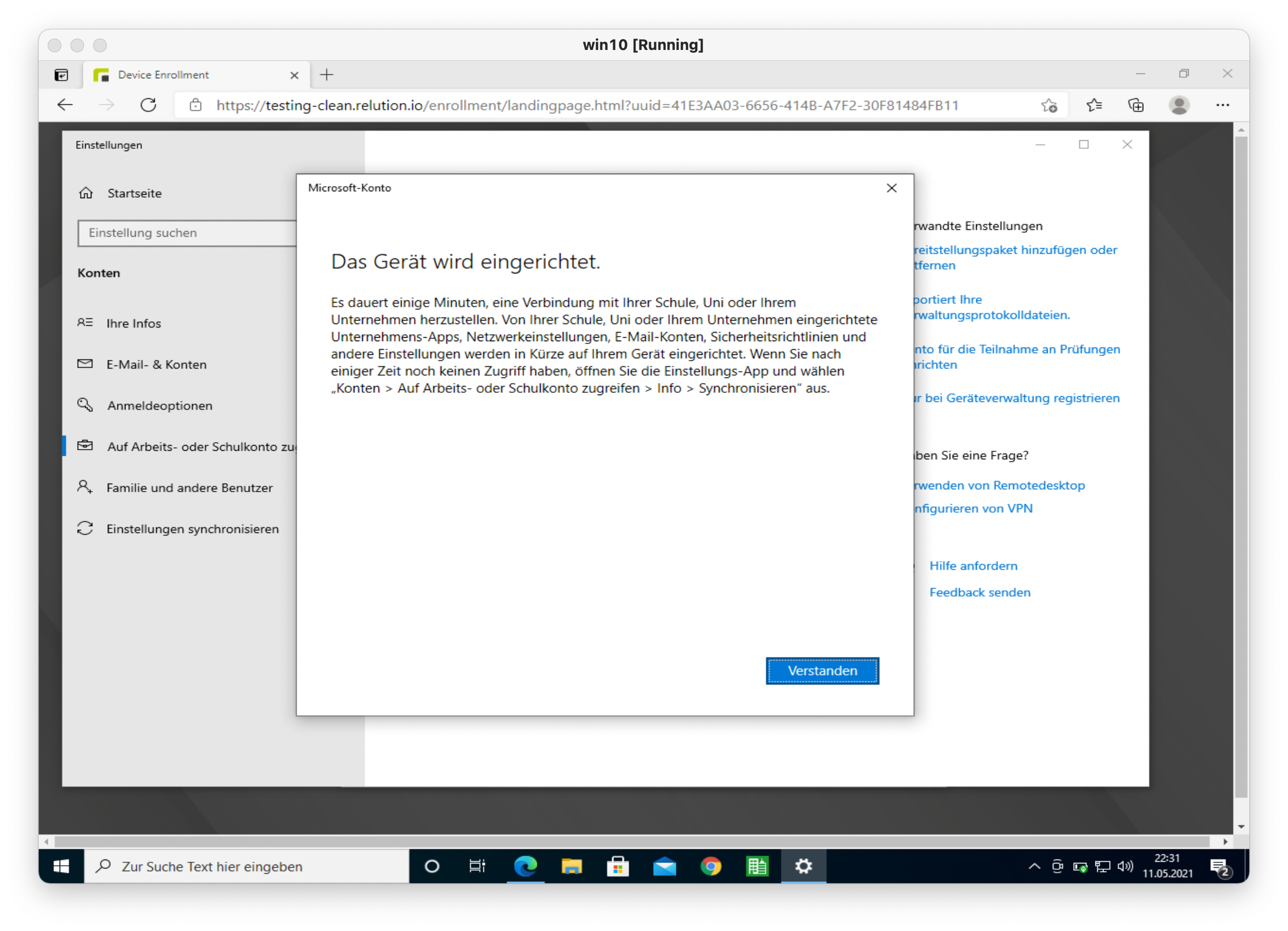
Task: Open Startseite in Einstellungen
Action: 134,193
